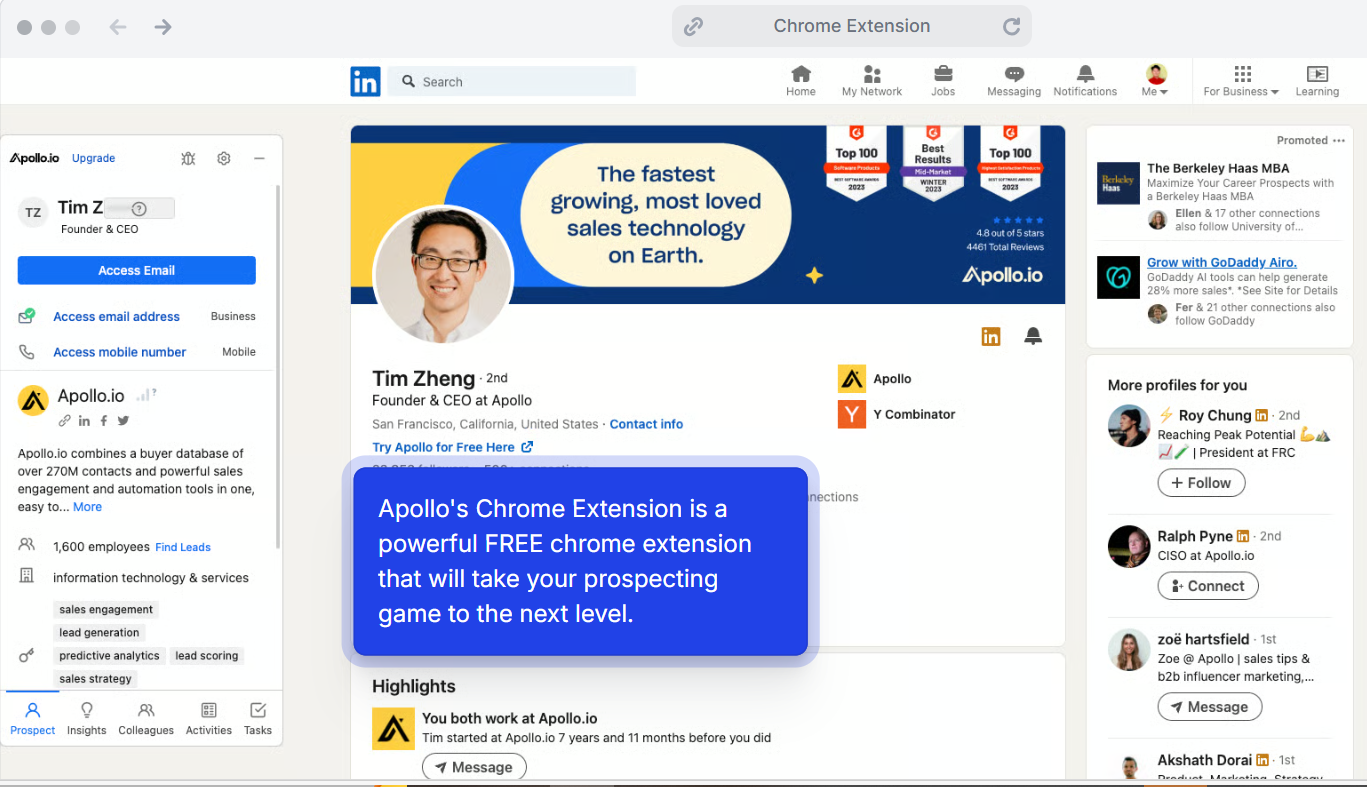Open Apollo.io company Twitter icon
This screenshot has height=787, width=1367.
123,421
